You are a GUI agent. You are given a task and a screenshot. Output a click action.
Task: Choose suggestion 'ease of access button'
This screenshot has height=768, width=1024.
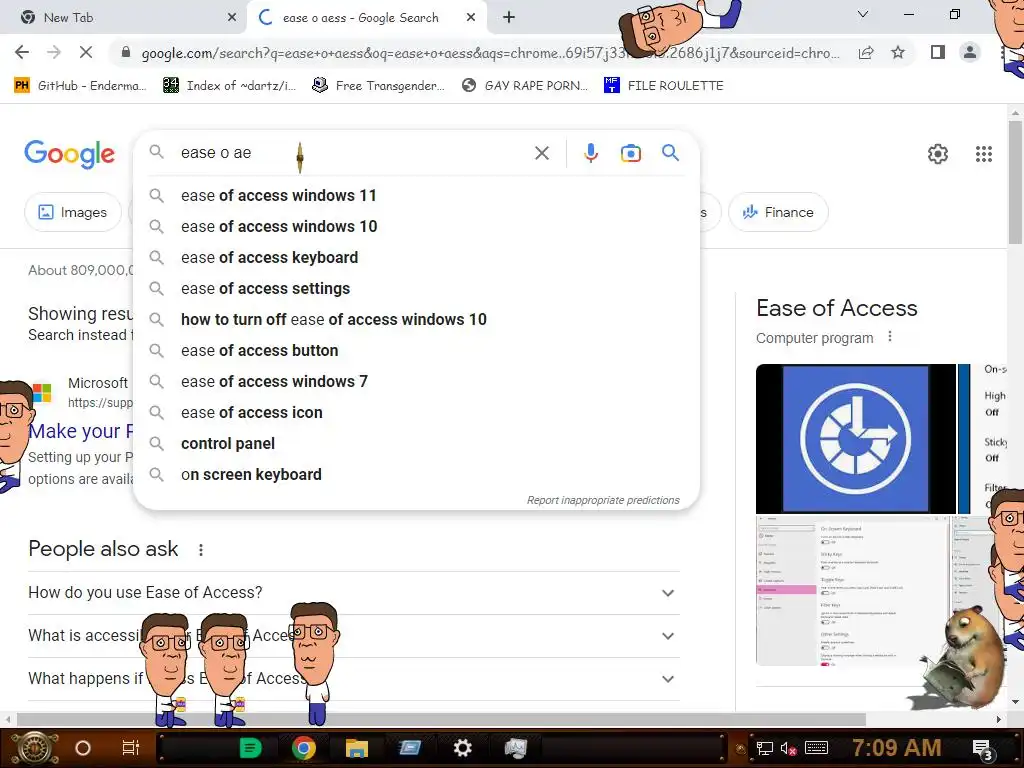click(x=416, y=351)
